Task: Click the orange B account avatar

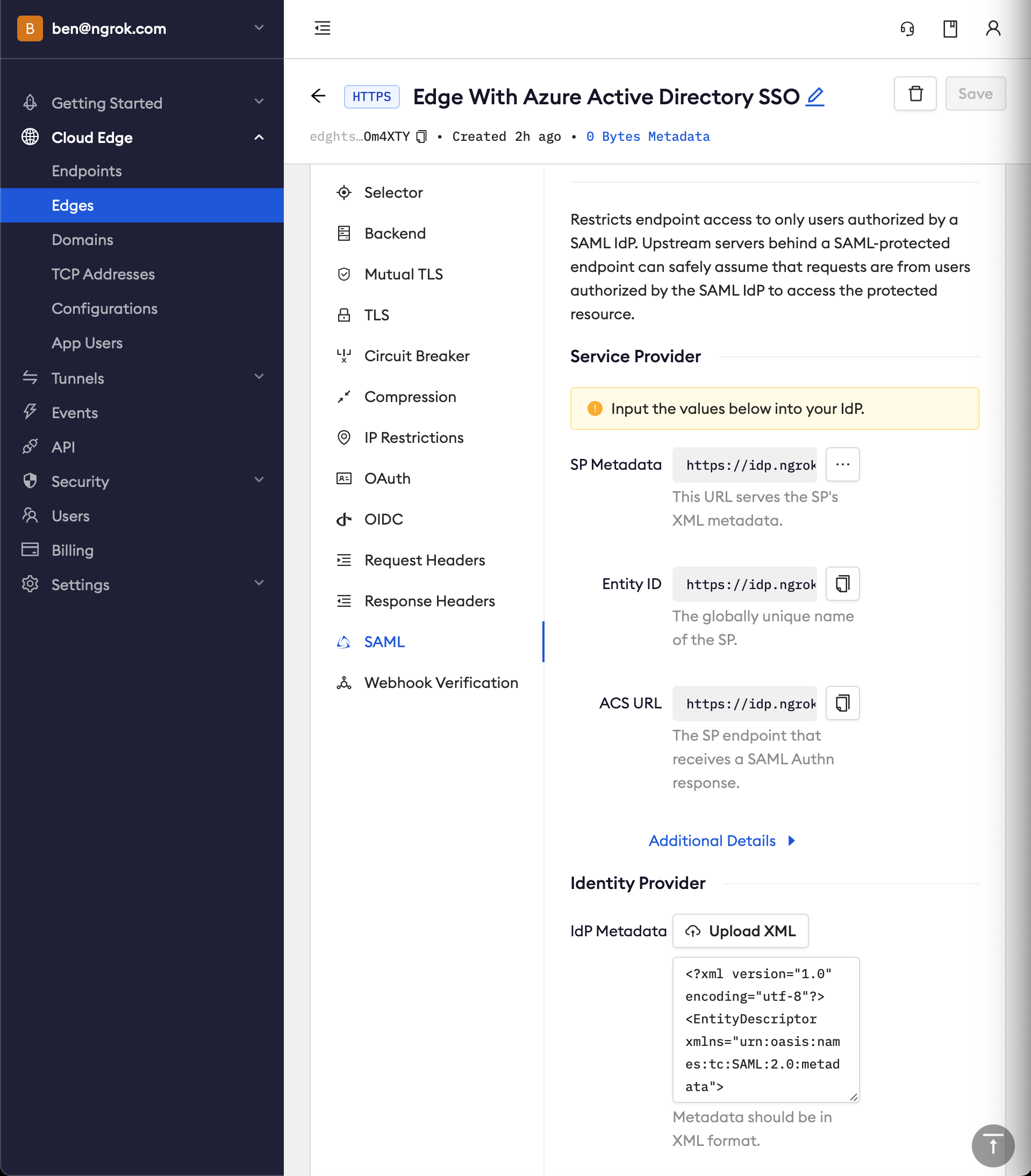Action: pos(30,28)
